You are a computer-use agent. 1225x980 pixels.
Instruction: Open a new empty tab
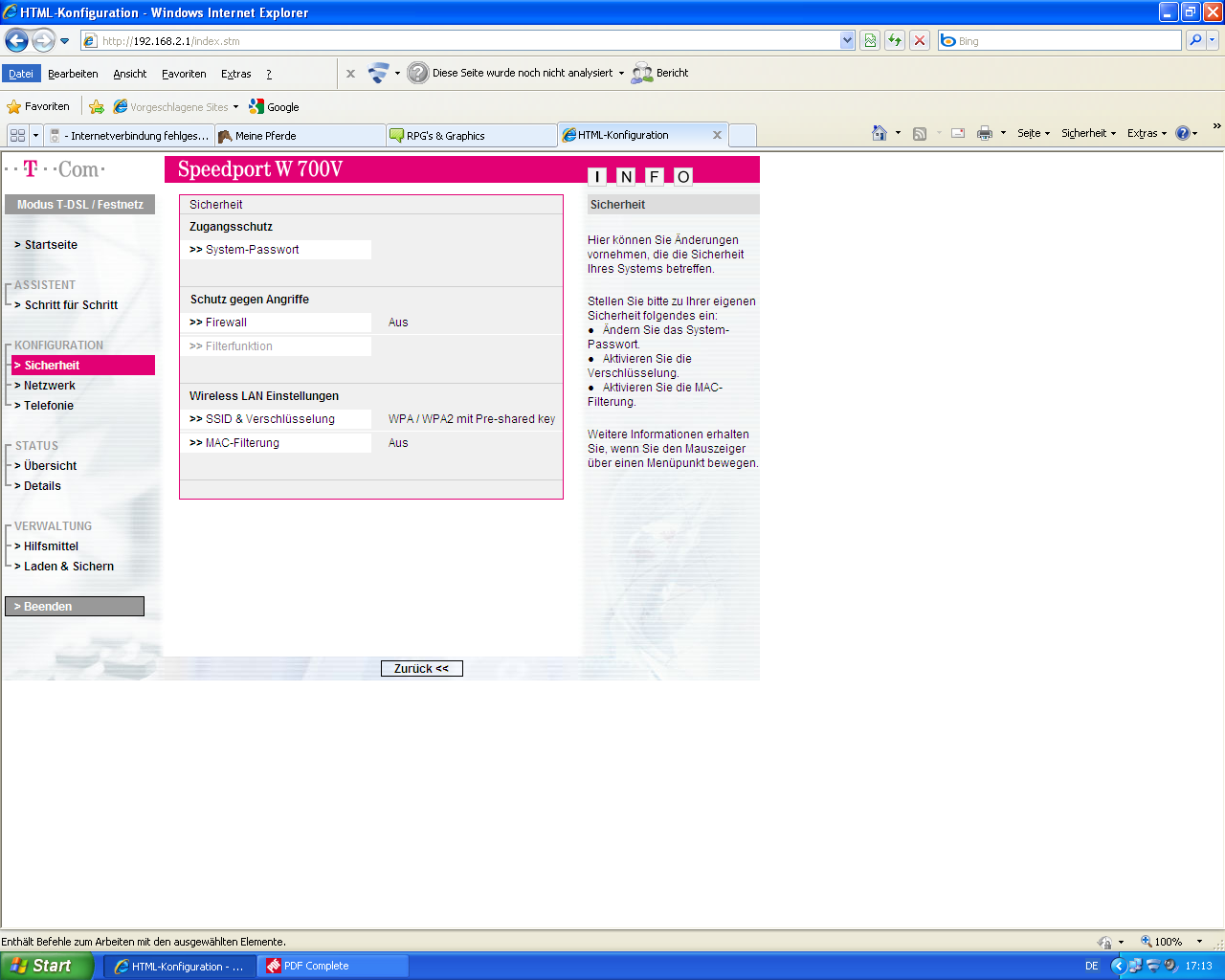pyautogui.click(x=743, y=136)
